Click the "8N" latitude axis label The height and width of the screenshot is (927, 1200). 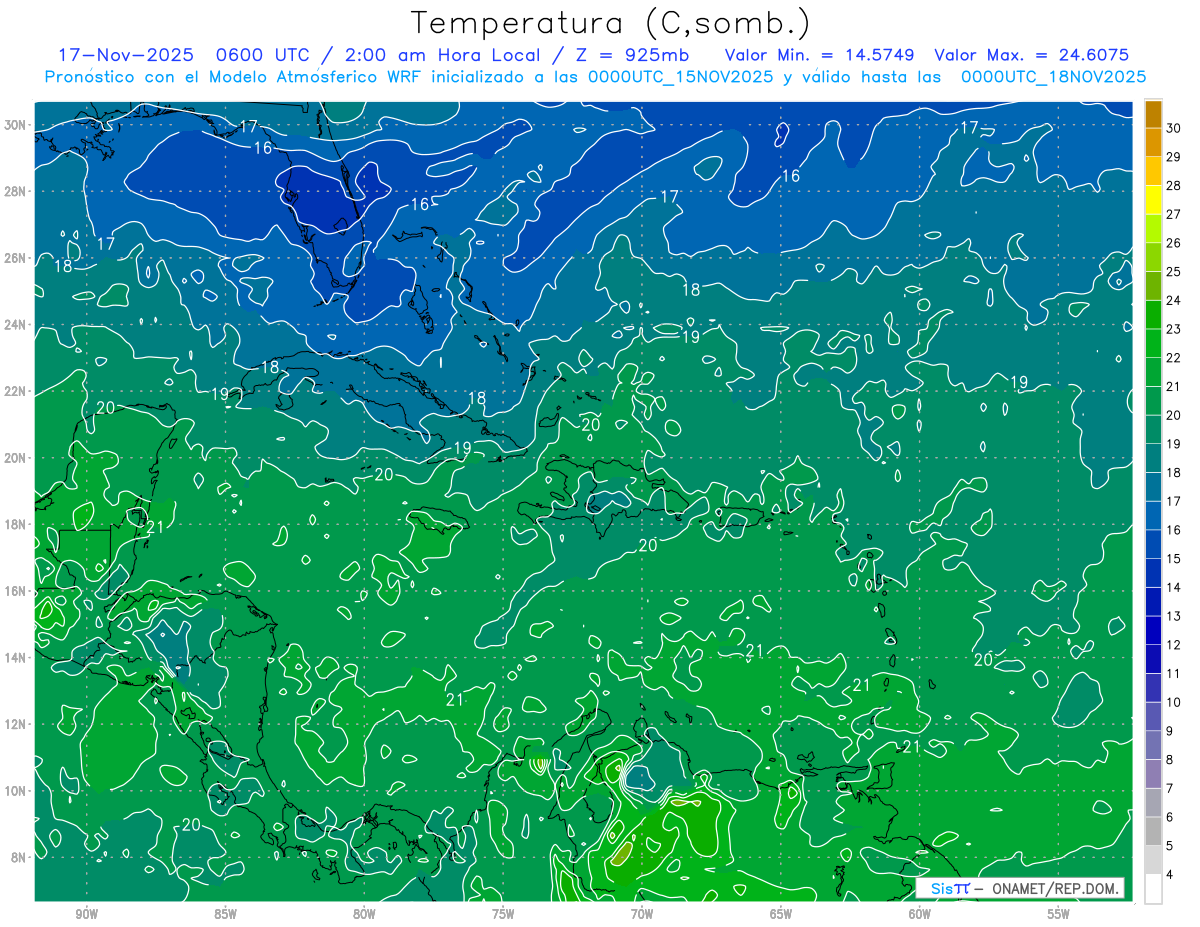point(18,857)
